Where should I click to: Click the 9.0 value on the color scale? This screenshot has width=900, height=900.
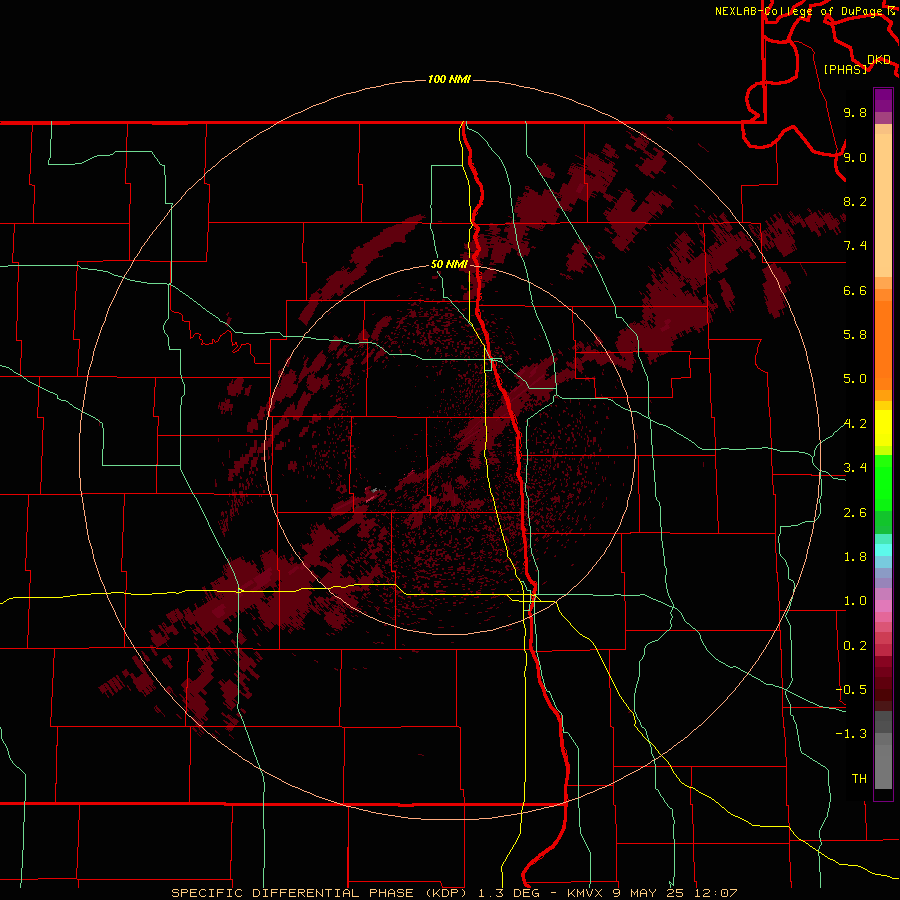point(855,157)
